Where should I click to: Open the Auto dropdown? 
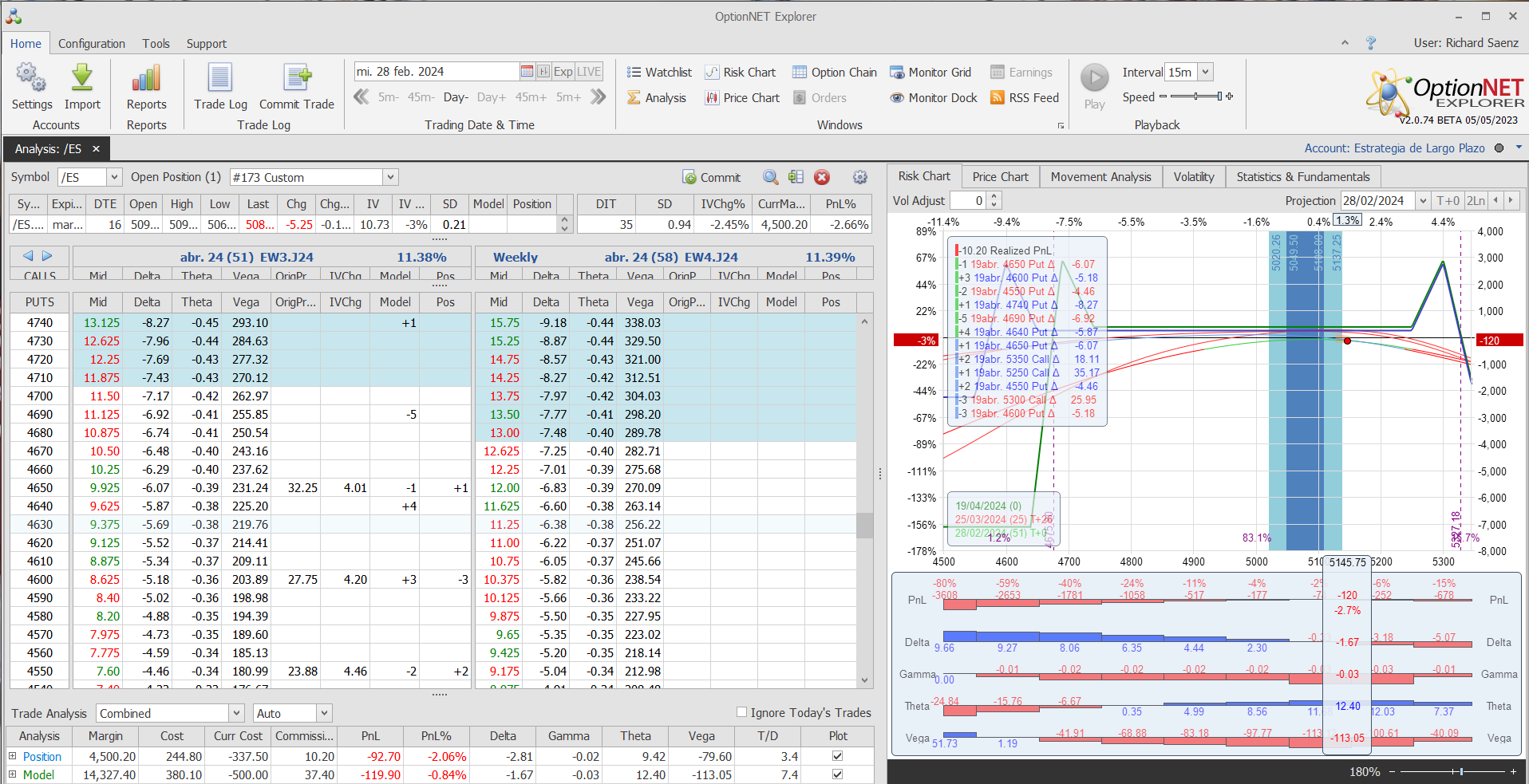click(324, 713)
